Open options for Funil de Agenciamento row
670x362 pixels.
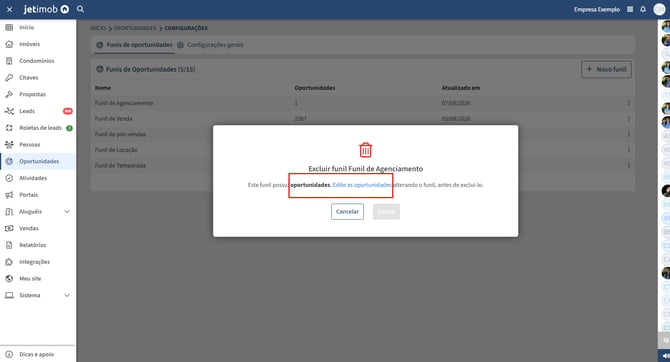pyautogui.click(x=629, y=103)
